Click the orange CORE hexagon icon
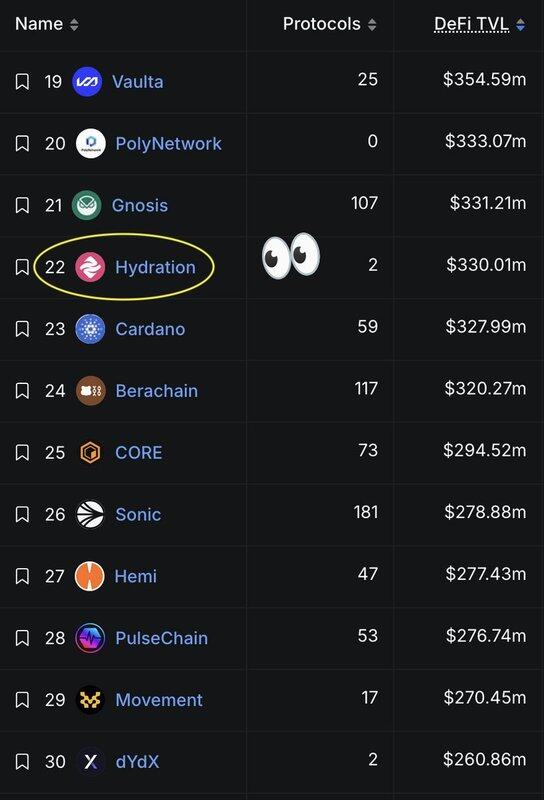This screenshot has width=544, height=800. point(90,453)
